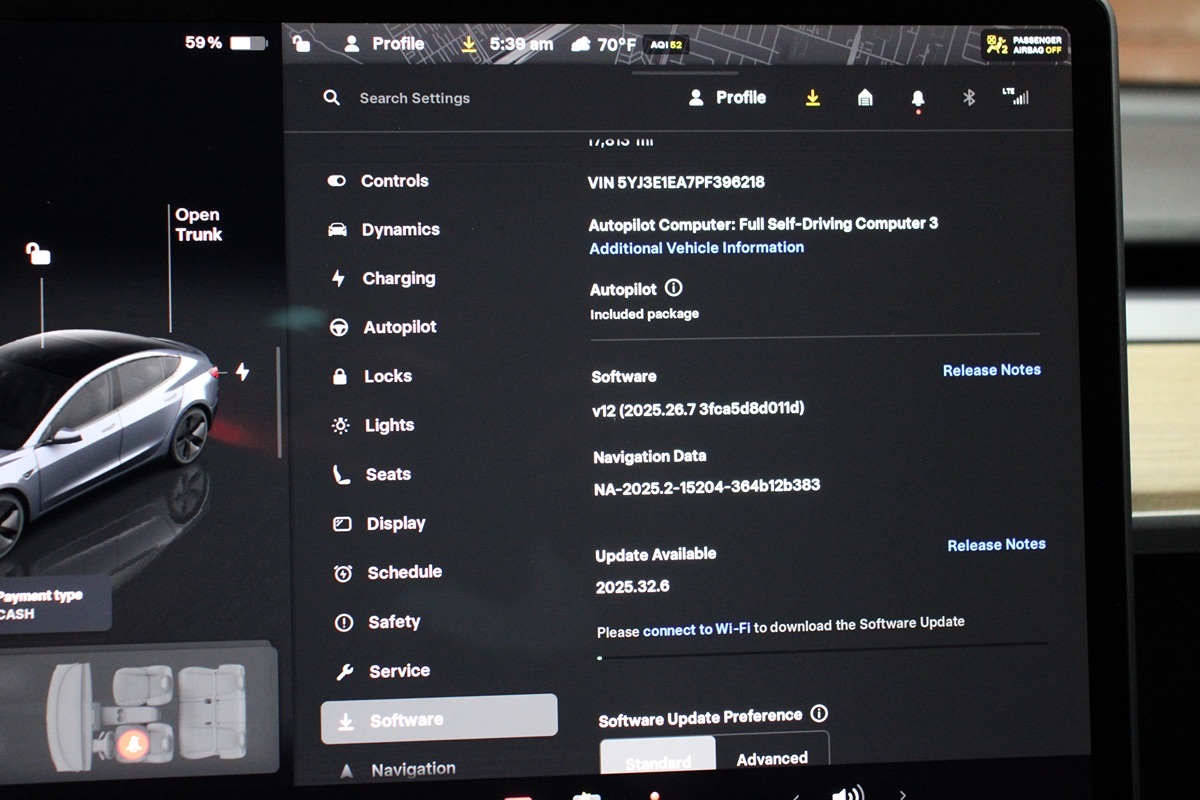Select Standard software update preference
This screenshot has height=800, width=1200.
tap(658, 759)
